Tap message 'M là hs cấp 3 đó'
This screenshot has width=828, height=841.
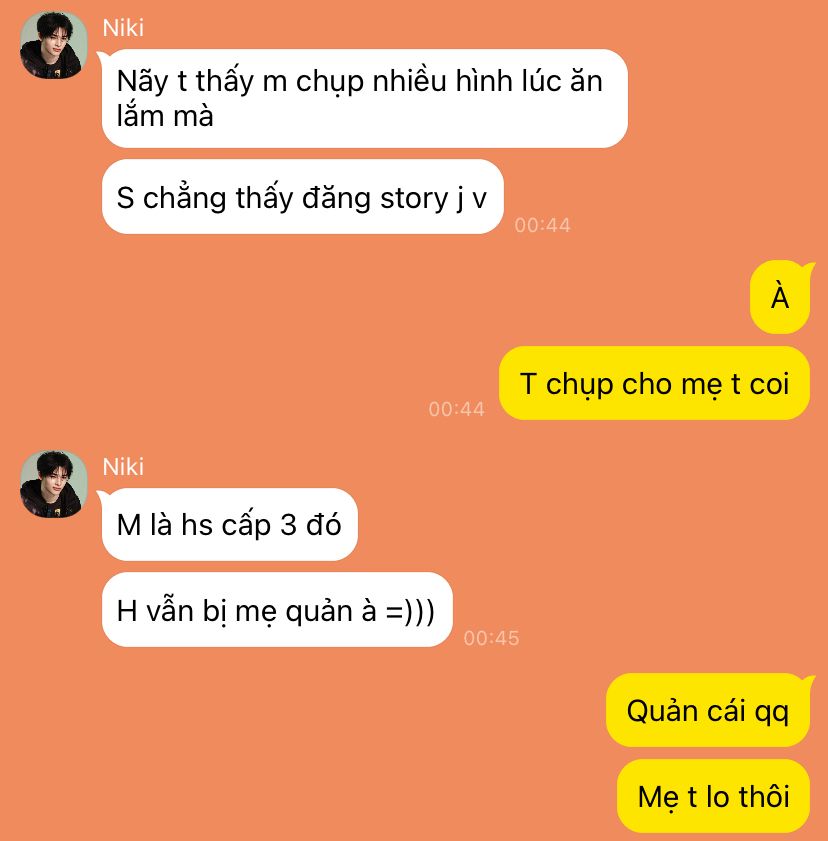tap(230, 524)
